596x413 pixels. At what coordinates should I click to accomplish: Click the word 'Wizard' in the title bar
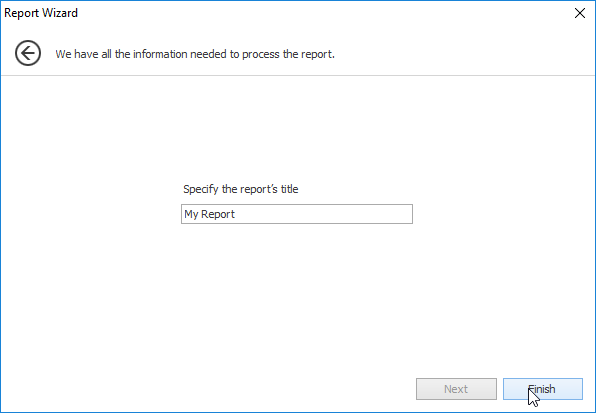click(x=59, y=13)
